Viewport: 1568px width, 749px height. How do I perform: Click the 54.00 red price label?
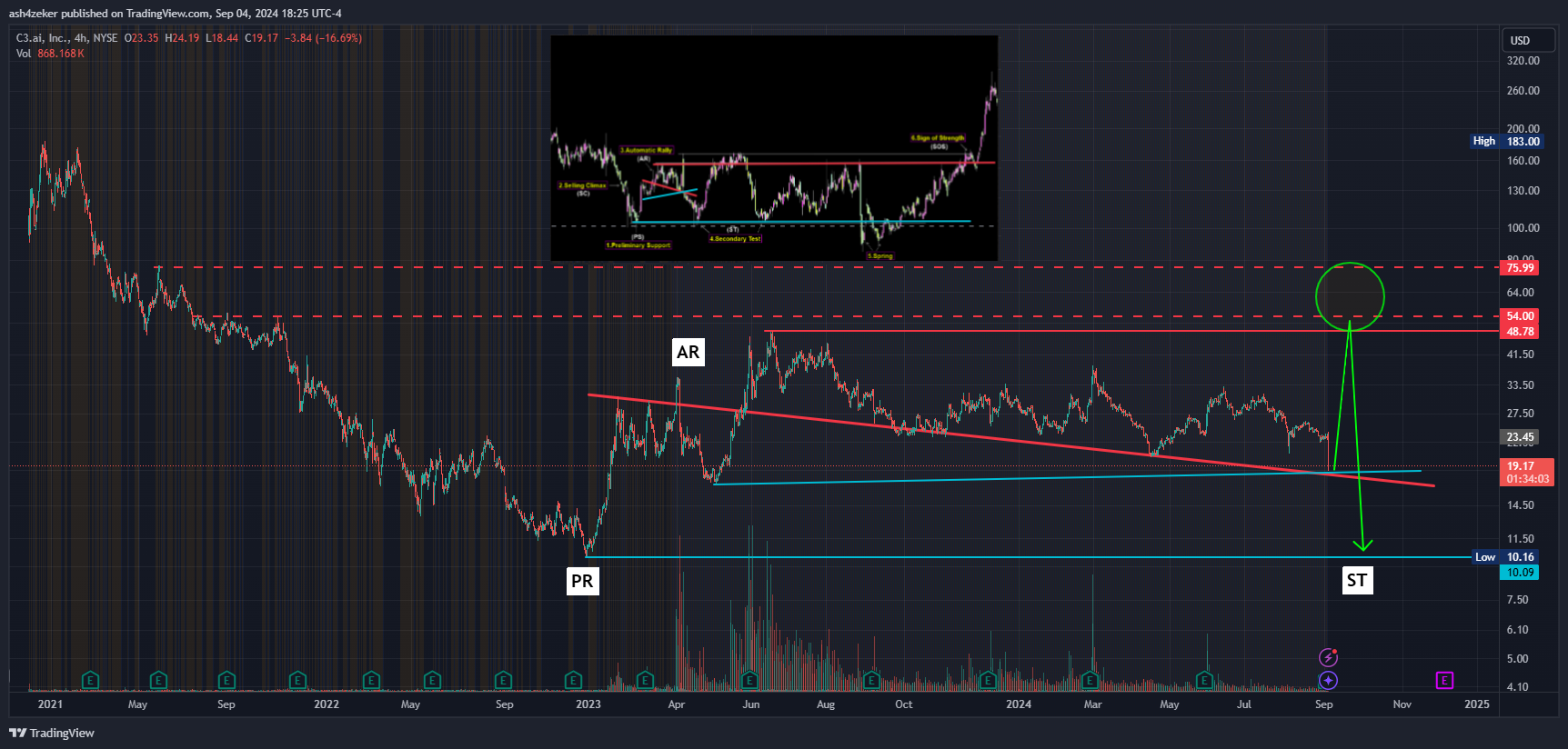1521,316
